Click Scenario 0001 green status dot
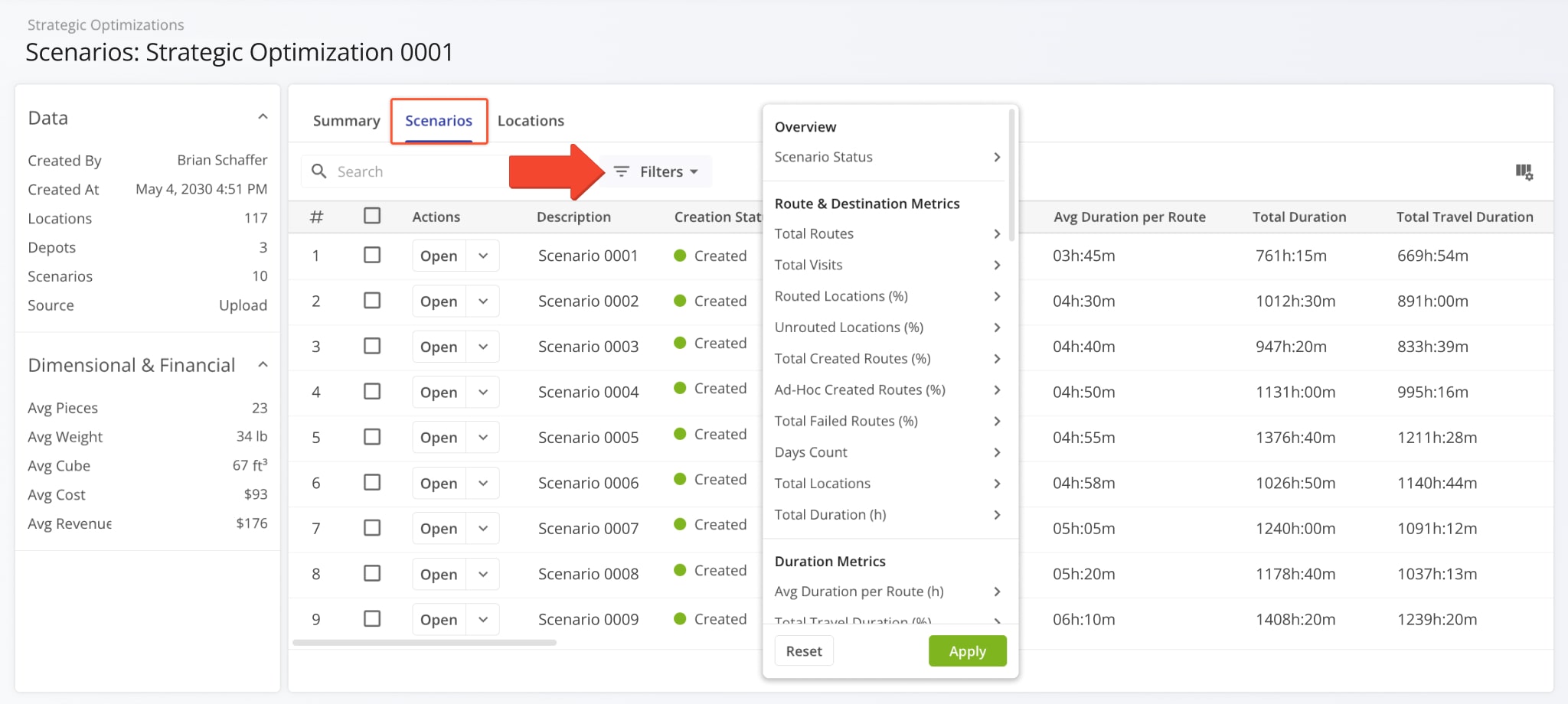Viewport: 1568px width, 704px height. pyautogui.click(x=680, y=256)
